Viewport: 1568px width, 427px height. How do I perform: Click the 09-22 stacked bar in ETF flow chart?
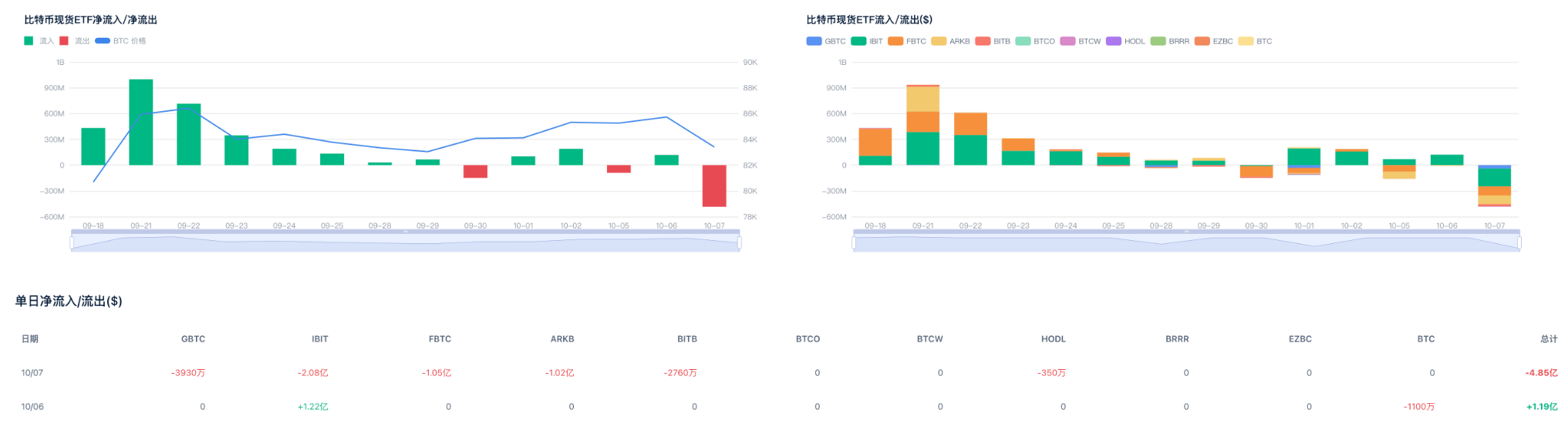(x=970, y=139)
